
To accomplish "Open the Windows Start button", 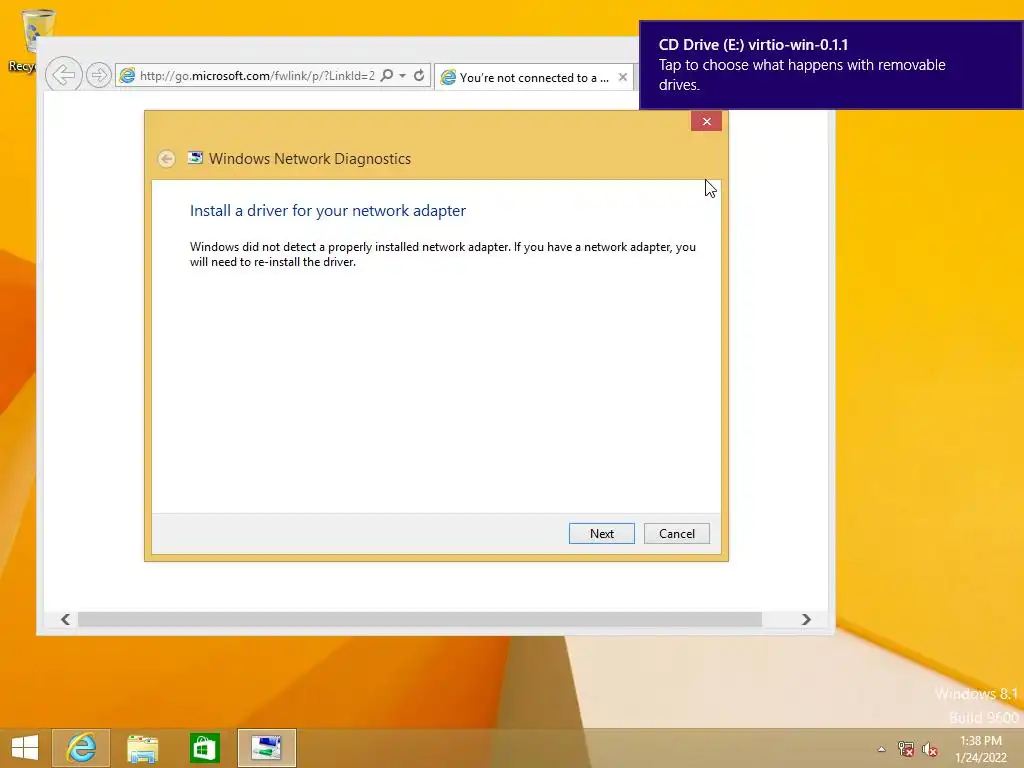I will click(x=25, y=748).
